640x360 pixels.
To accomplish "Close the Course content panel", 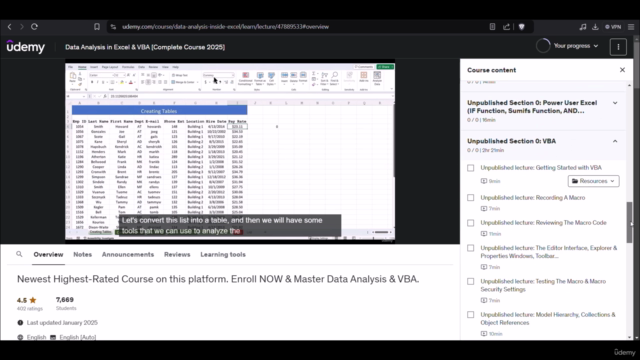I will tap(622, 70).
